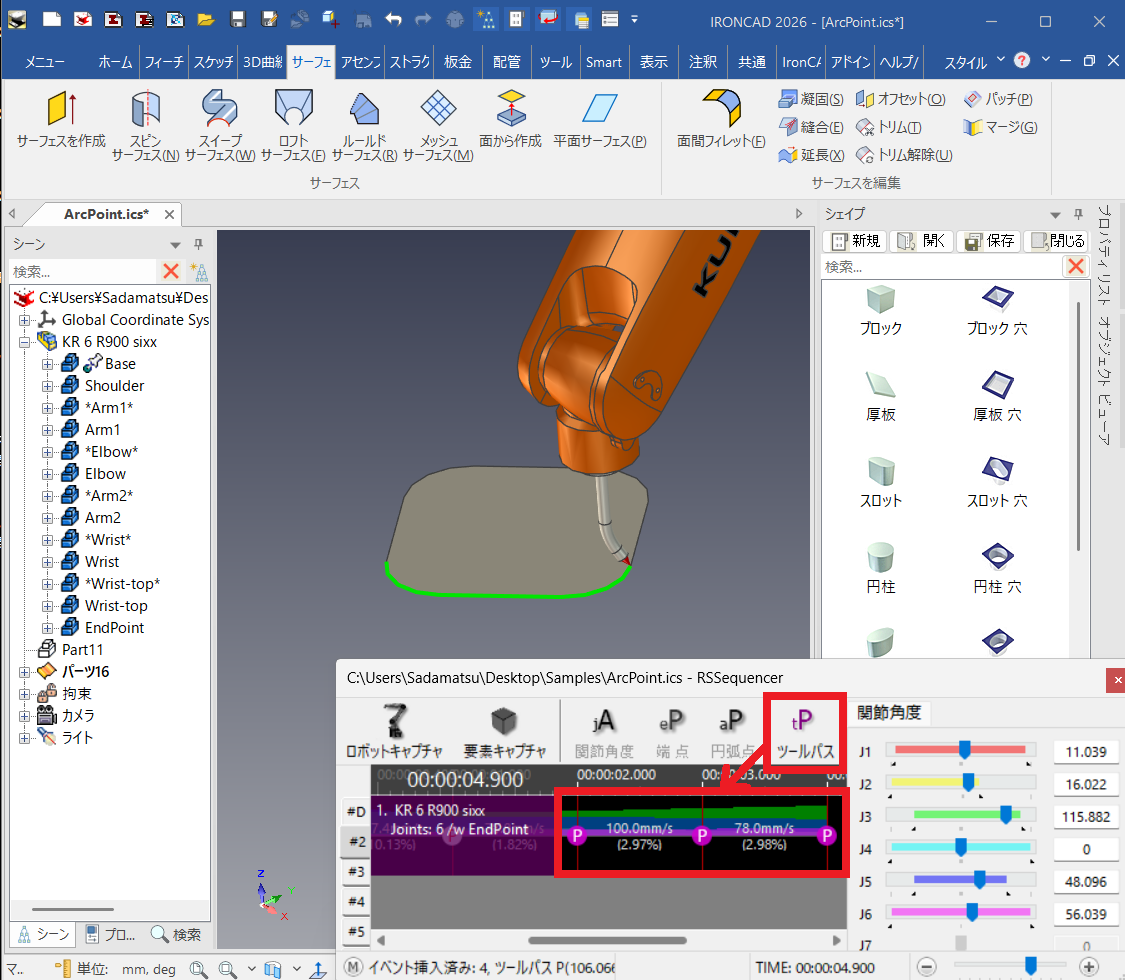1125x980 pixels.
Task: Click the J2 angle value field 16.022
Action: [x=1086, y=784]
